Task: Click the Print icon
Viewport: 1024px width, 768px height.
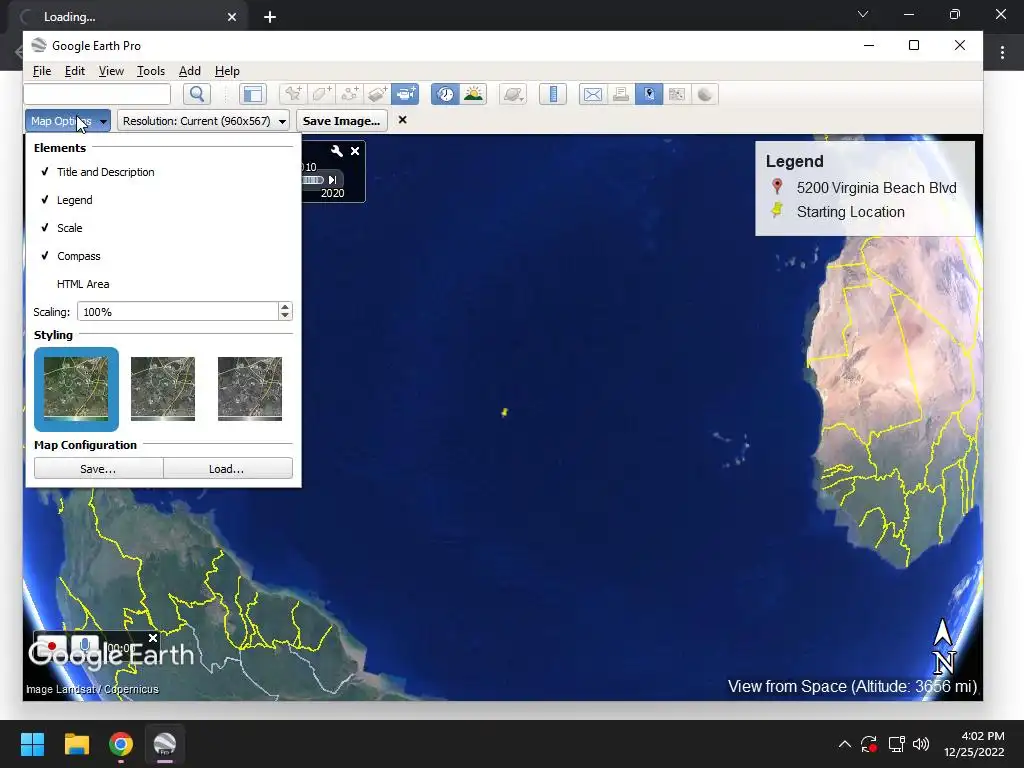Action: 621,94
